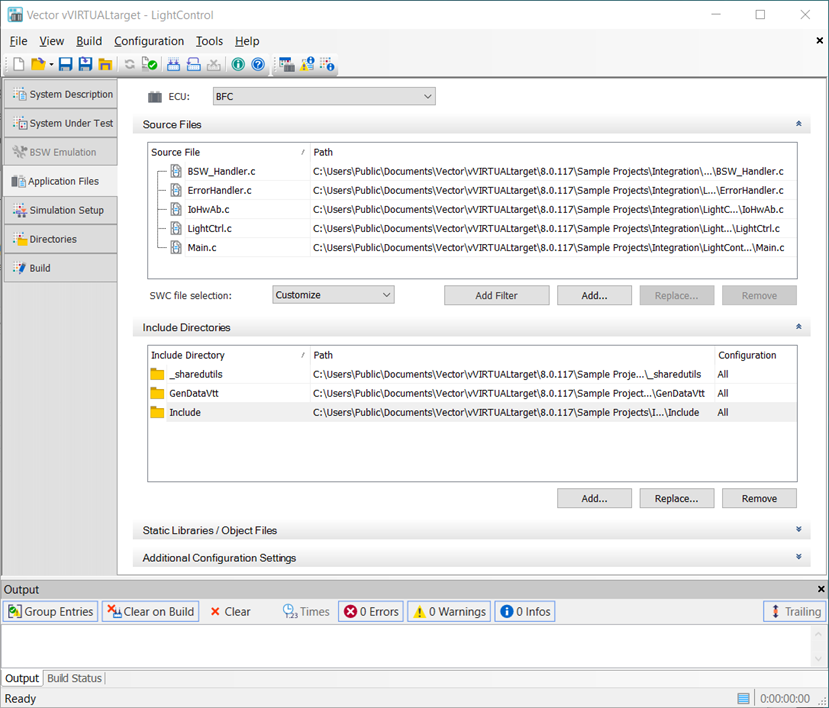829x708 pixels.
Task: Click Replace... for include directories
Action: (677, 499)
